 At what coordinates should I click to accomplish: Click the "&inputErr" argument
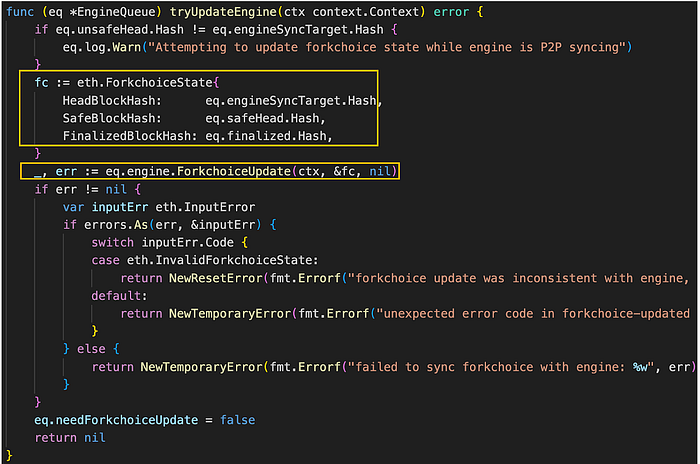(x=223, y=225)
